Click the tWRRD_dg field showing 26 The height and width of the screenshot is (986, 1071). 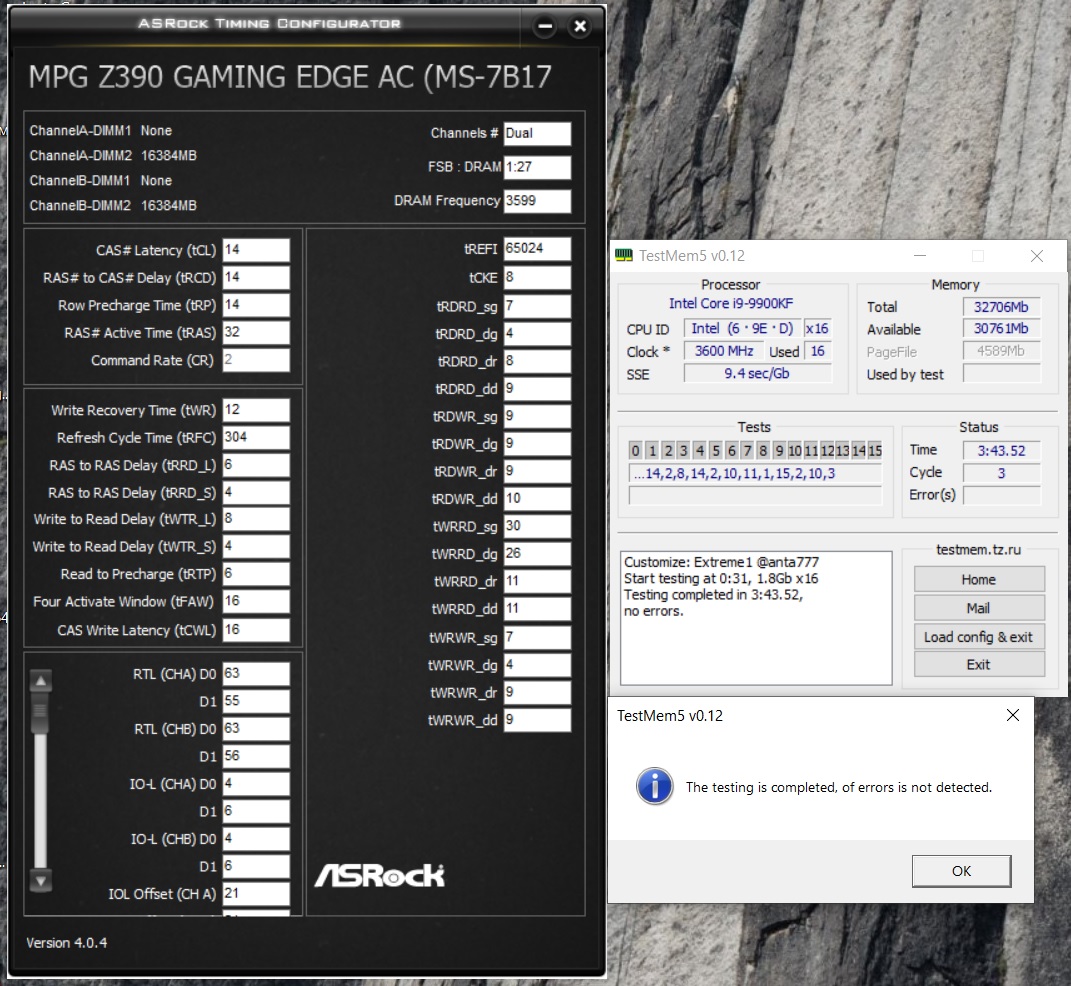click(x=538, y=553)
